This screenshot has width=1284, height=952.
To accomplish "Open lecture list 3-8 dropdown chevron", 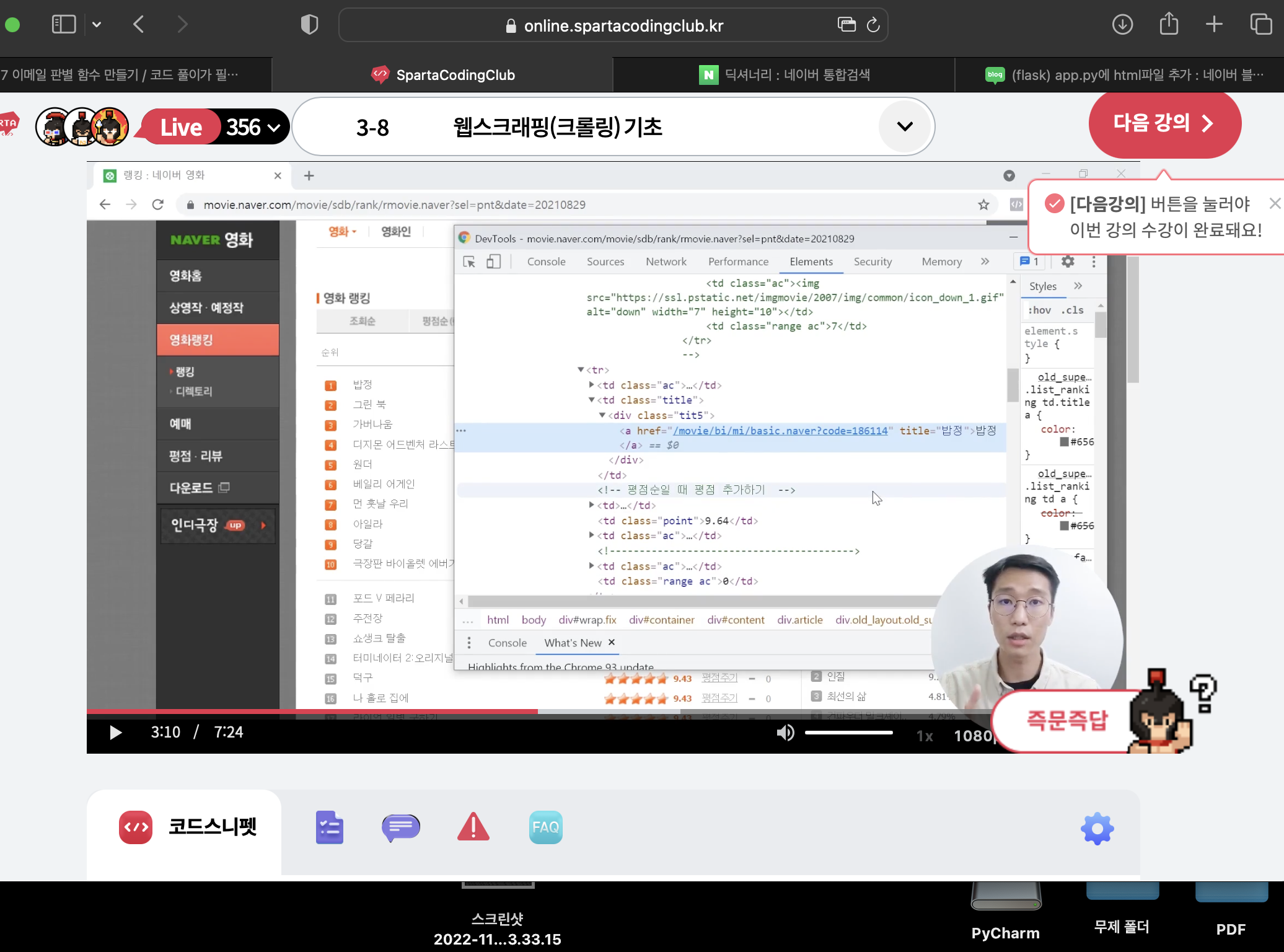I will click(905, 126).
